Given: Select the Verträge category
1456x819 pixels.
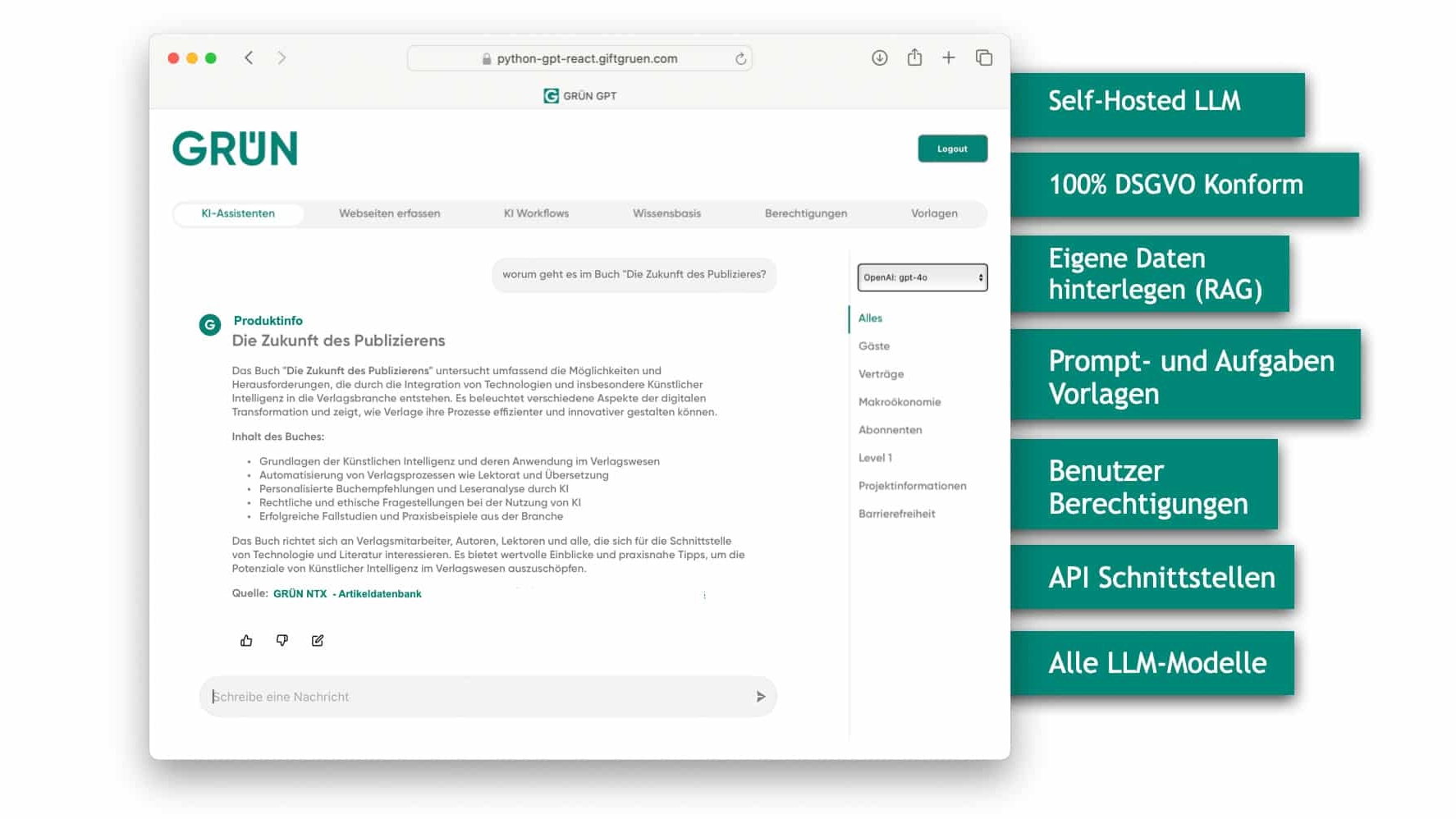Looking at the screenshot, I should point(881,374).
